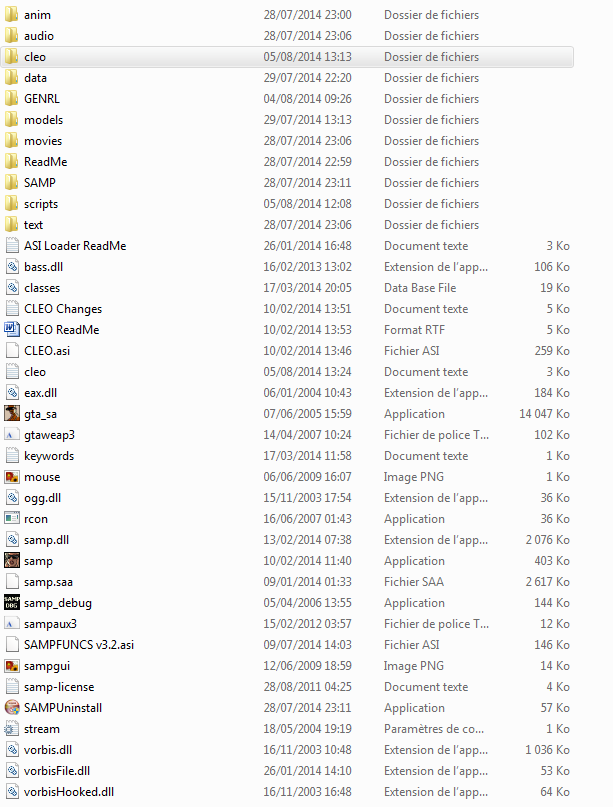
Task: Click the audio folder icon
Action: [x=12, y=36]
